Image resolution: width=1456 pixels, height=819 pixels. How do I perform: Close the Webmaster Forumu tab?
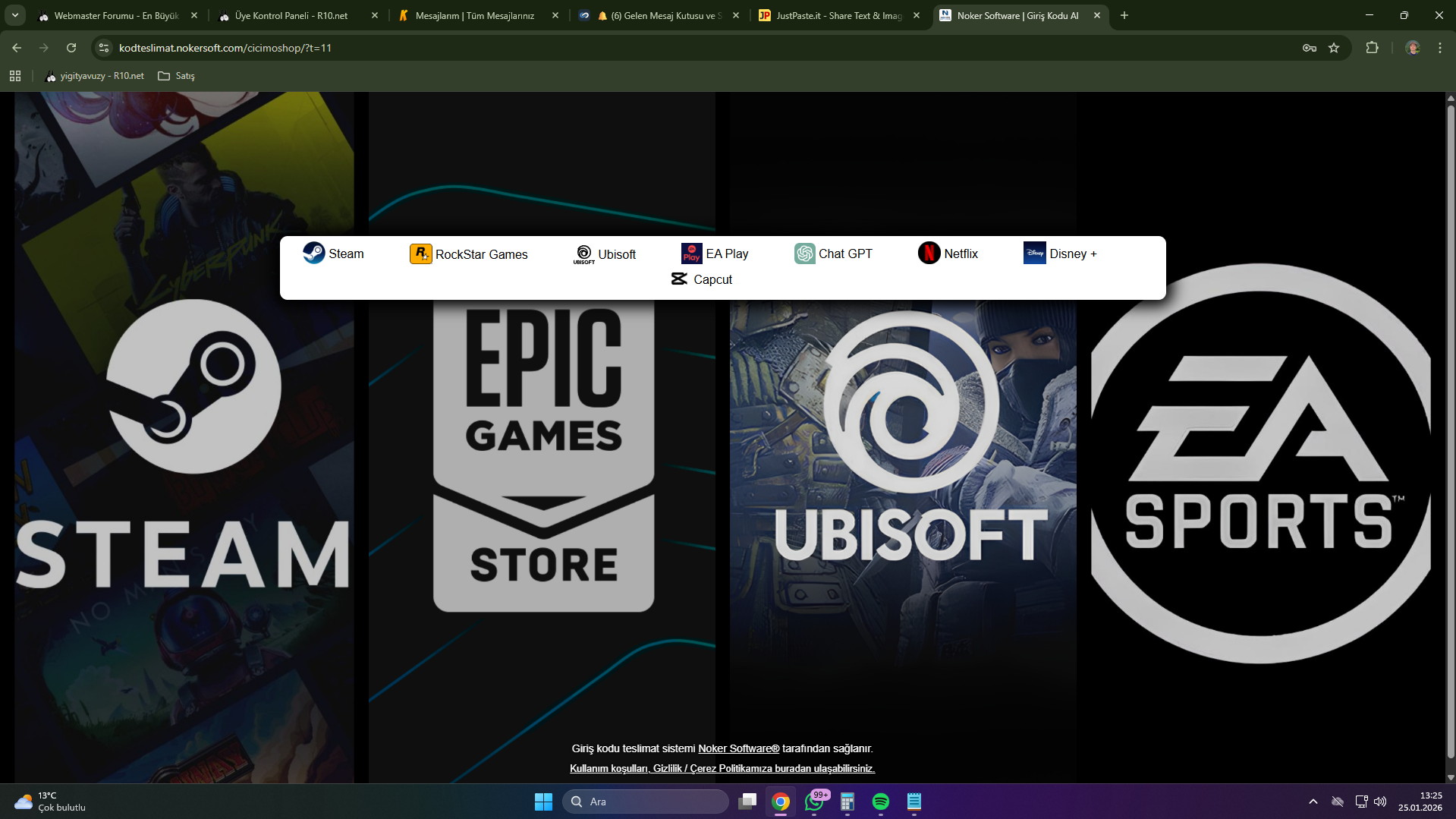pos(194,15)
